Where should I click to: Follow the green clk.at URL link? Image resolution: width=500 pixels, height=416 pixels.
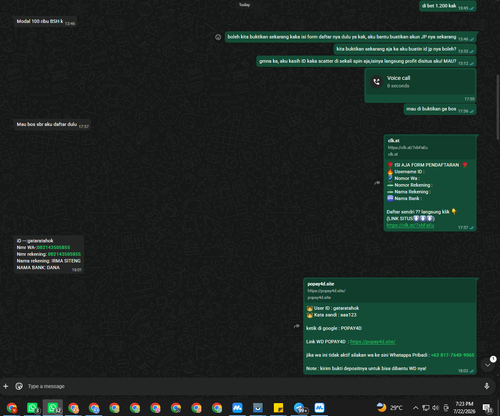tap(410, 225)
